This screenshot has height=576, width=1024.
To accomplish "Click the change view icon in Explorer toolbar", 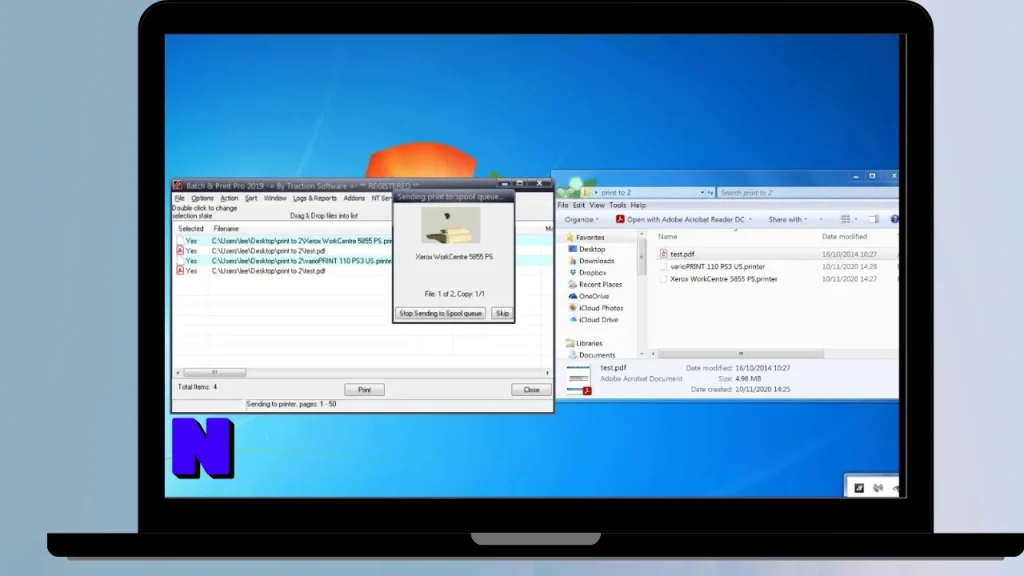I will click(845, 219).
